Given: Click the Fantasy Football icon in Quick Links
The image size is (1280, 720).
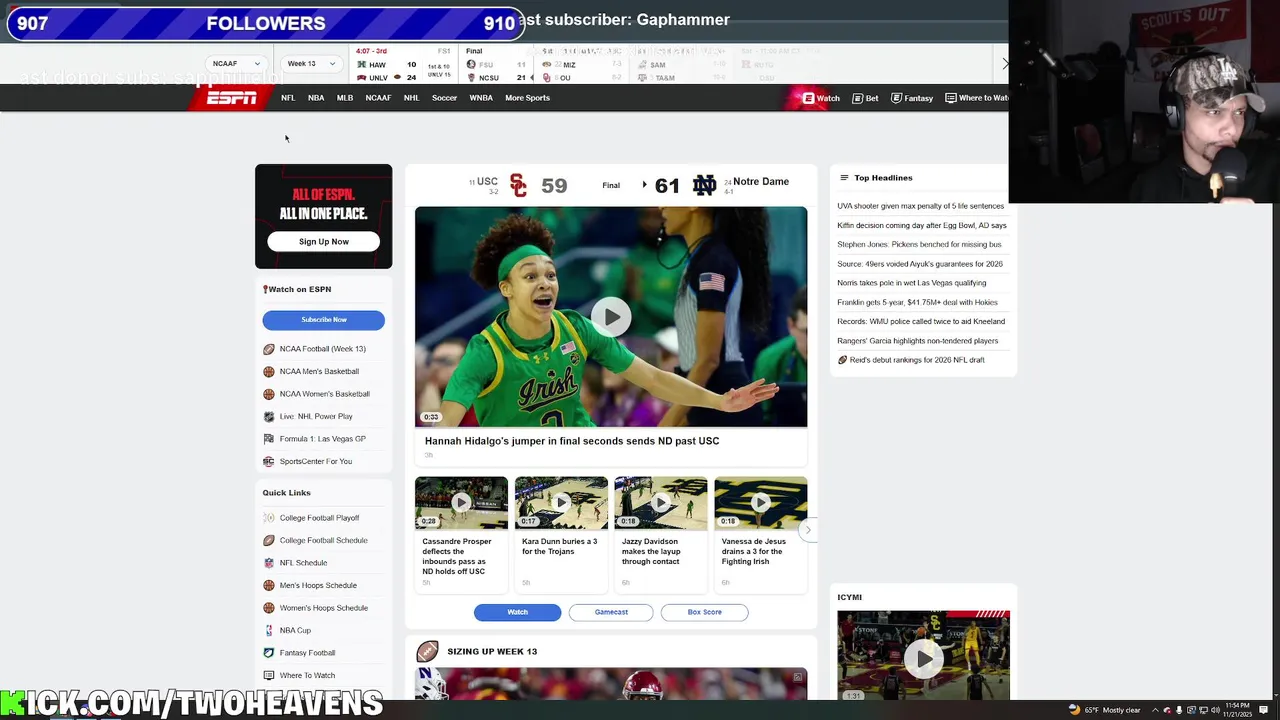Looking at the screenshot, I should pyautogui.click(x=268, y=653).
